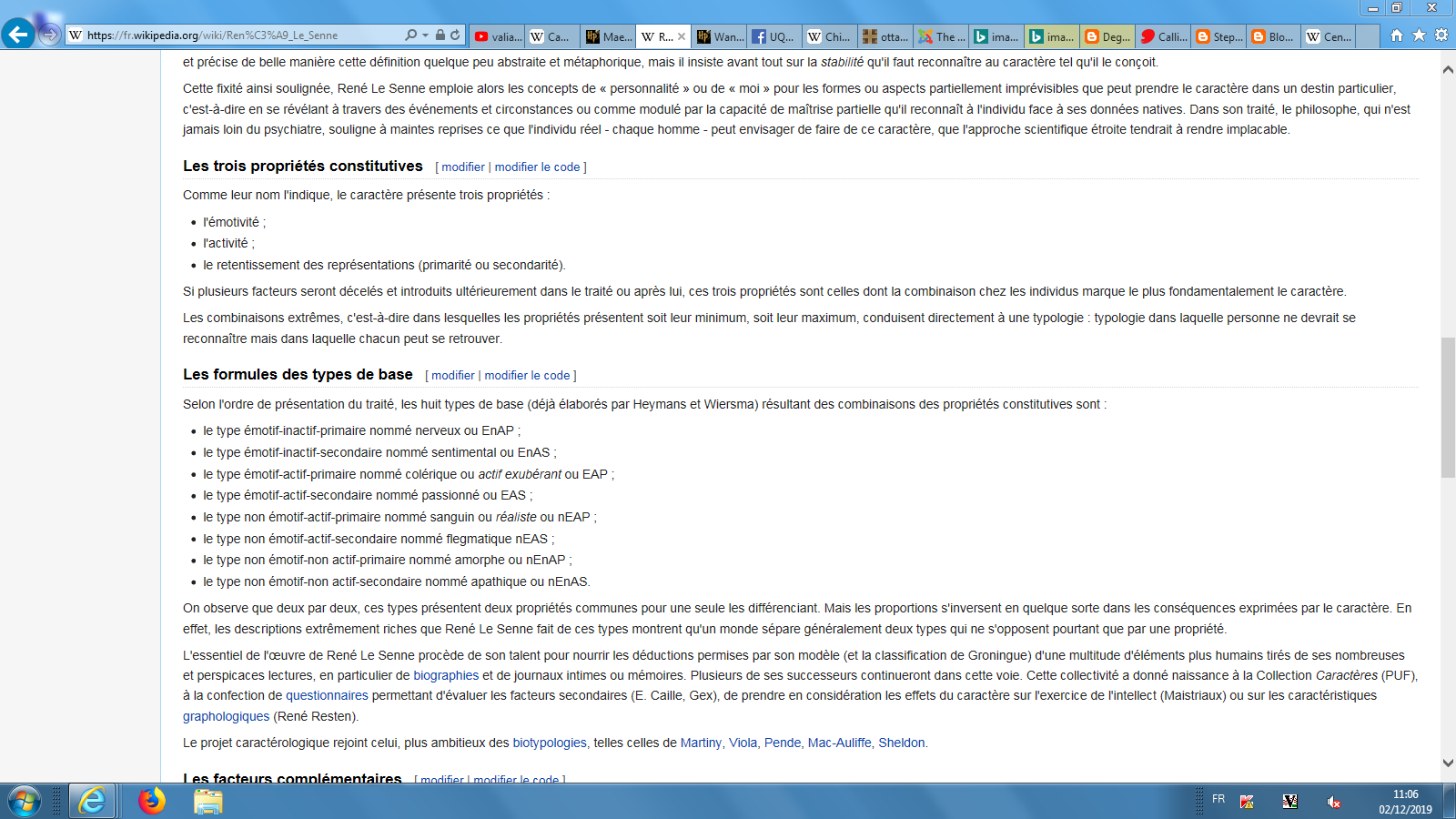Switch to the 'The ...' tab
The image size is (1456, 819).
point(941,36)
